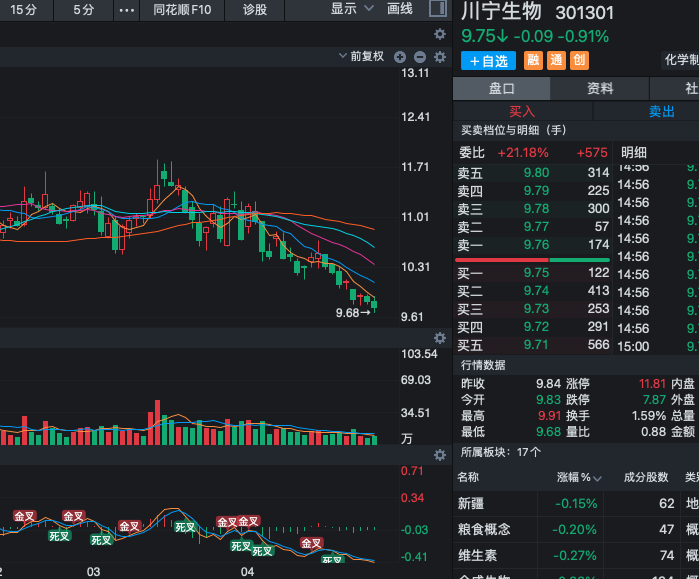
Task: Select 买一 price 9.75 row
Action: [x=533, y=273]
